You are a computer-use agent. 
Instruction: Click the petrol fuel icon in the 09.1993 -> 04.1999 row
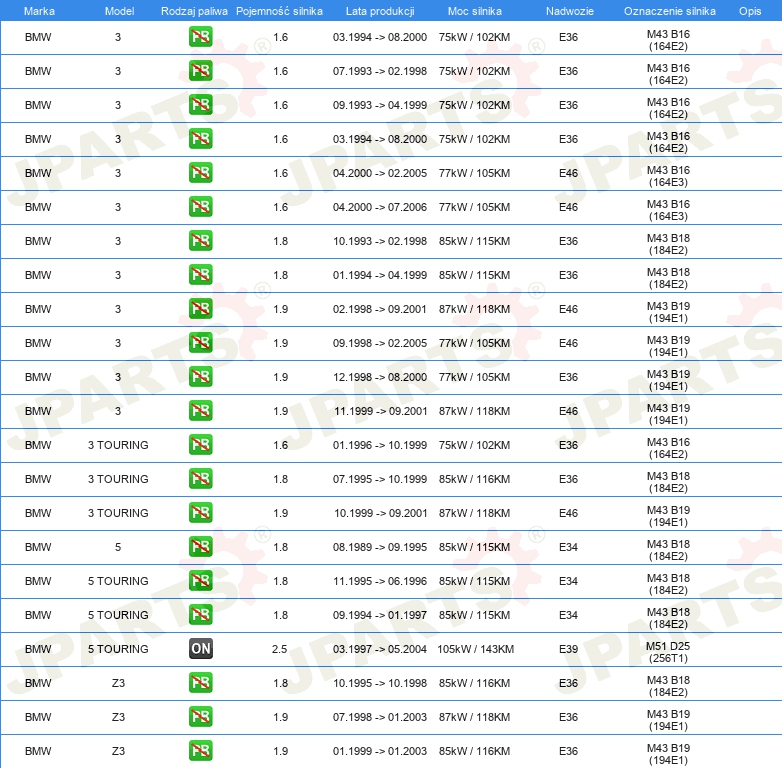tap(200, 105)
